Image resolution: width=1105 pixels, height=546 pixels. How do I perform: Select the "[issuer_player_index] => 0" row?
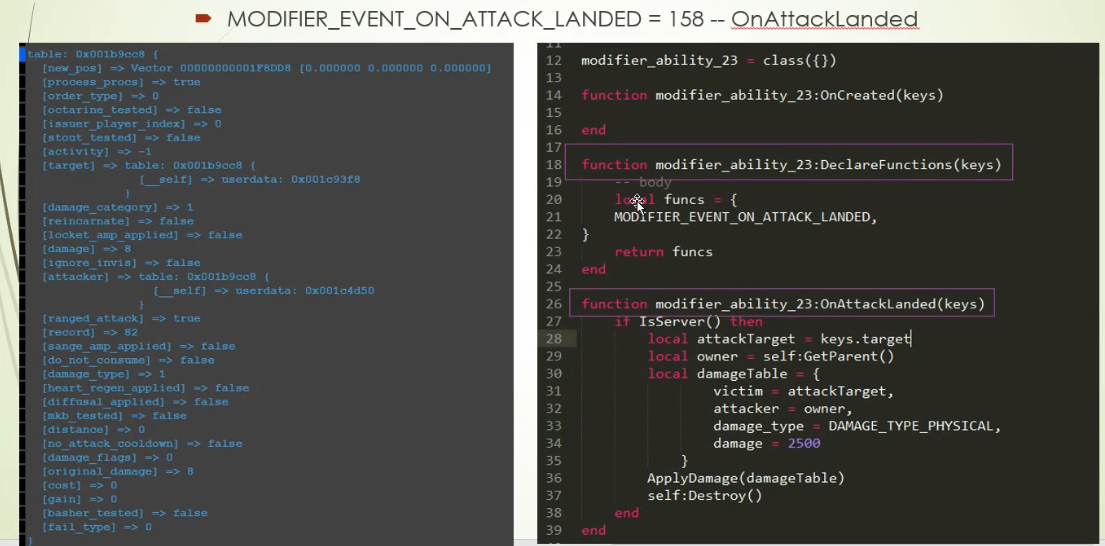(x=132, y=124)
